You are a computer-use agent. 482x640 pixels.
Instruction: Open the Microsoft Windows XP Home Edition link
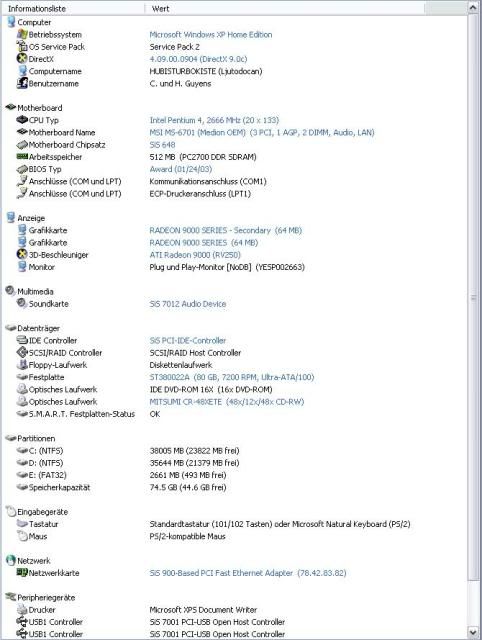[211, 35]
